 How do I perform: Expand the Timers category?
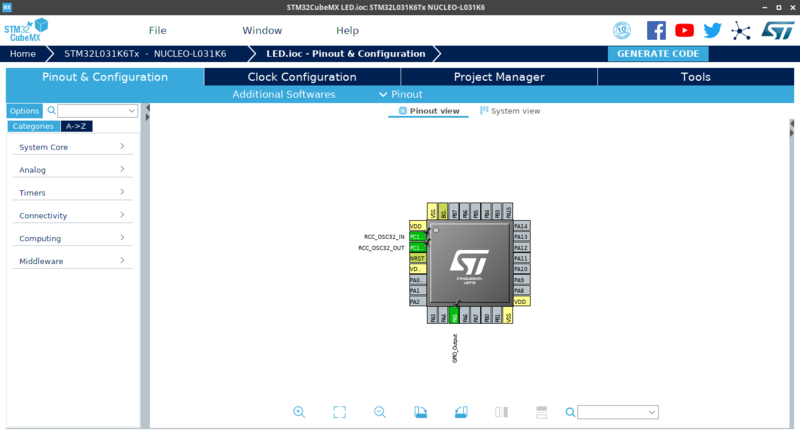tap(70, 193)
